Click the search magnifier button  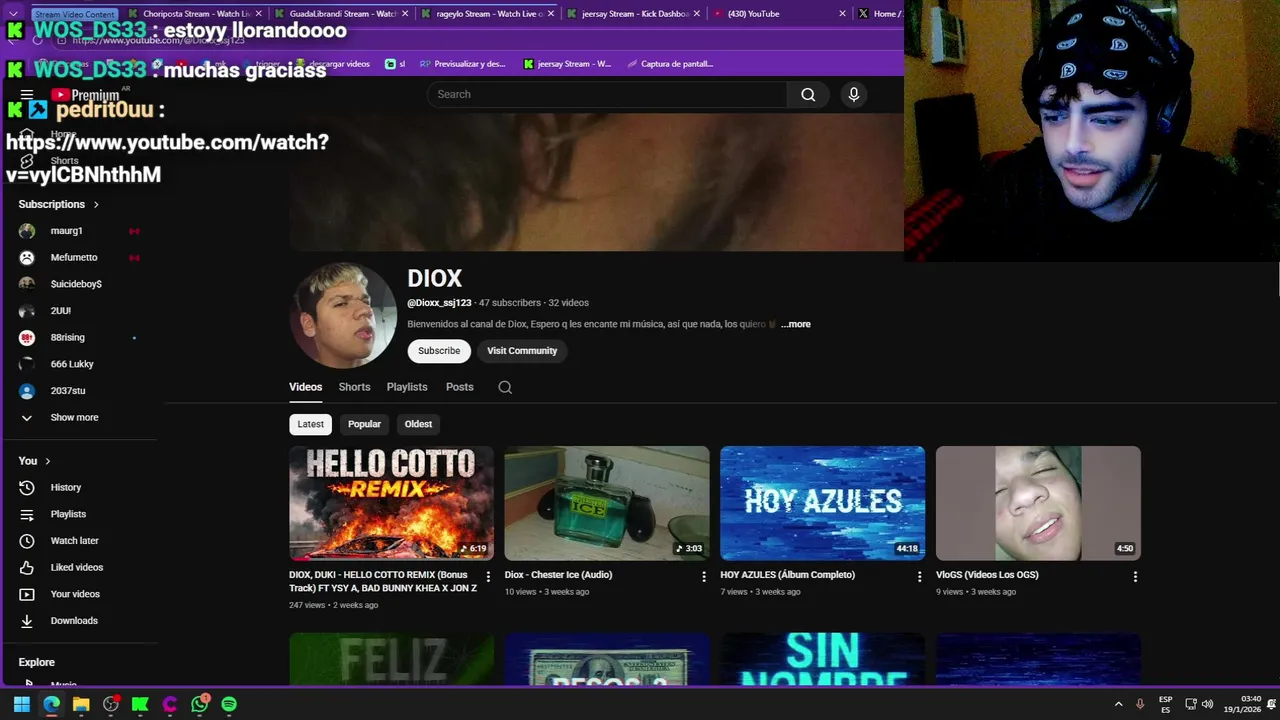(x=808, y=94)
